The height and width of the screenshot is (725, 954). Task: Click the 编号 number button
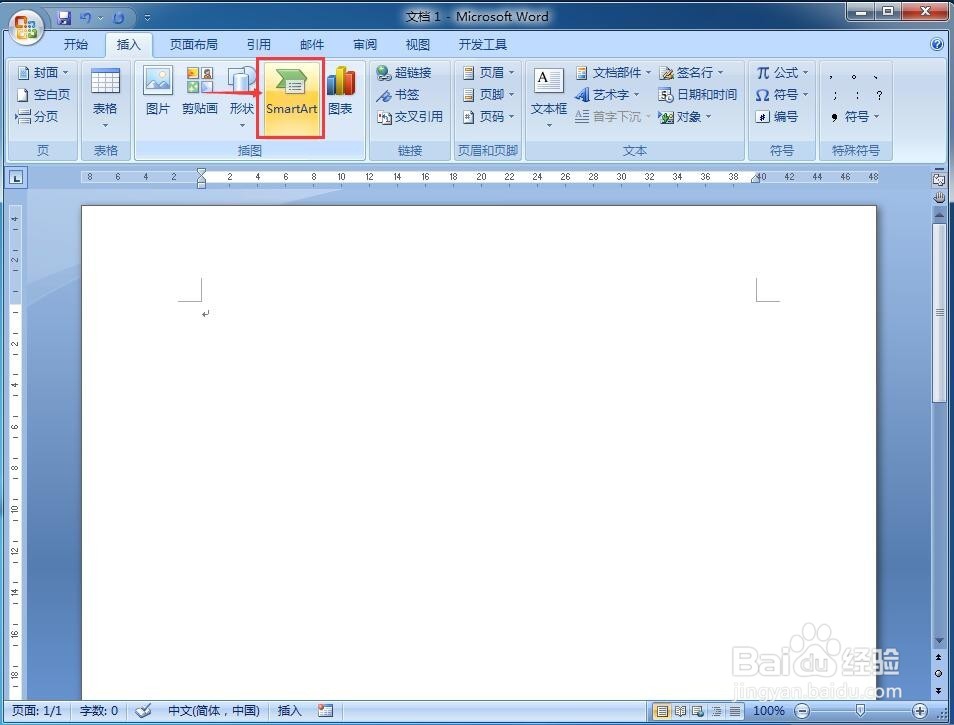(776, 116)
